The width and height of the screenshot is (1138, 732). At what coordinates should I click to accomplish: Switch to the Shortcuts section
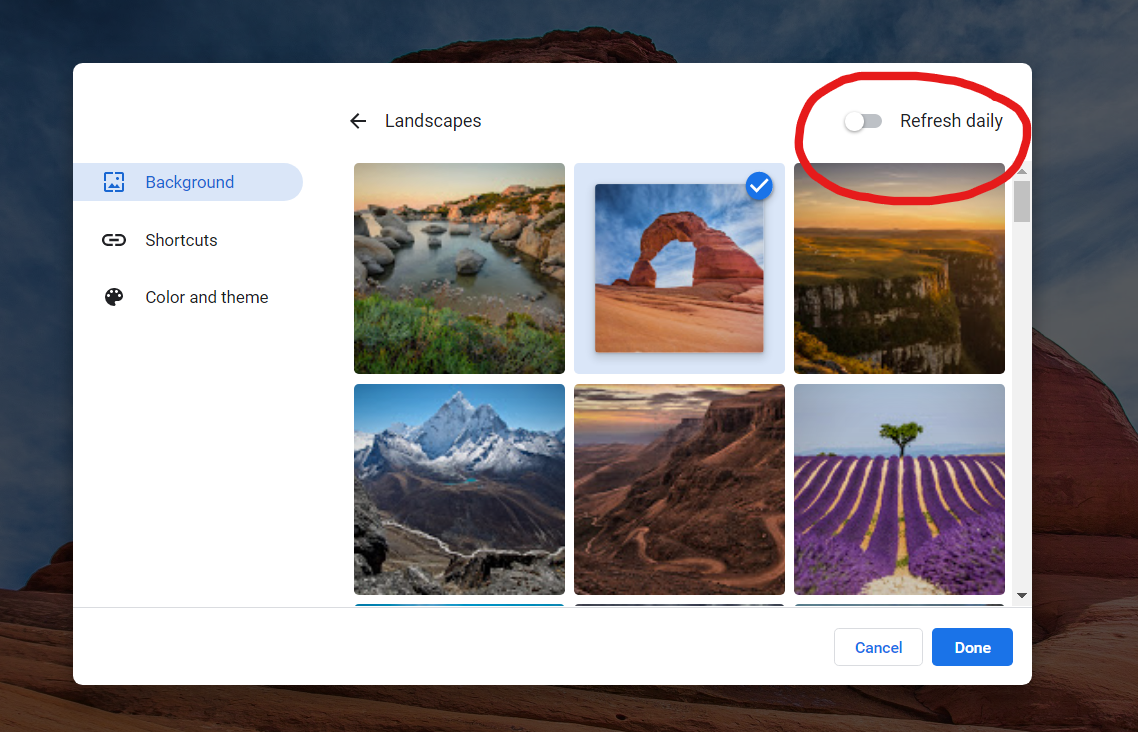tap(181, 240)
